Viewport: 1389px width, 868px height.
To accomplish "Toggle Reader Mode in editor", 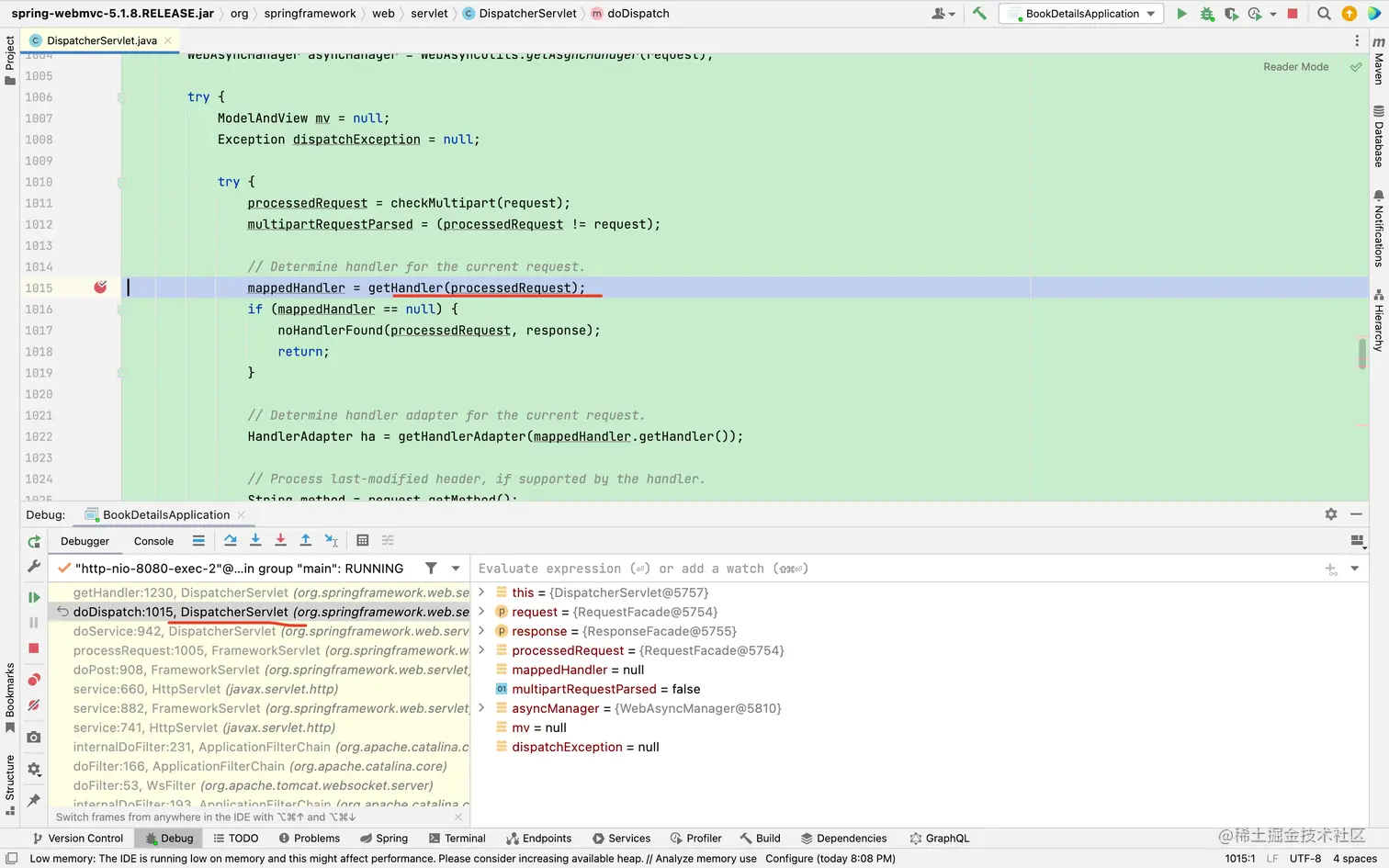I will click(1295, 67).
